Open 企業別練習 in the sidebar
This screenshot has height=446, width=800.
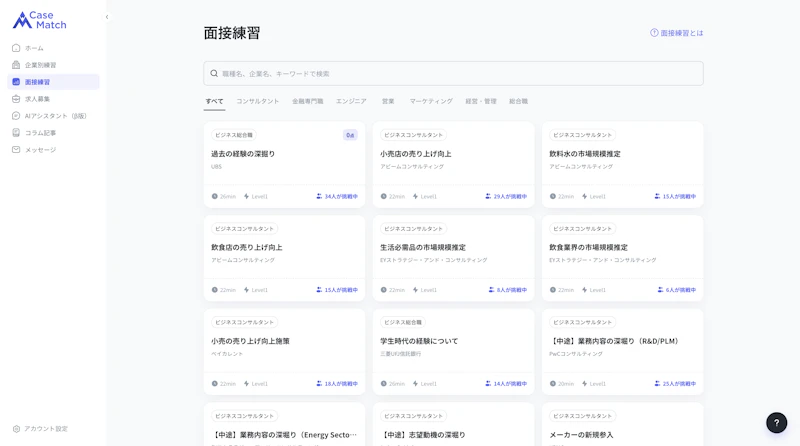tap(53, 65)
